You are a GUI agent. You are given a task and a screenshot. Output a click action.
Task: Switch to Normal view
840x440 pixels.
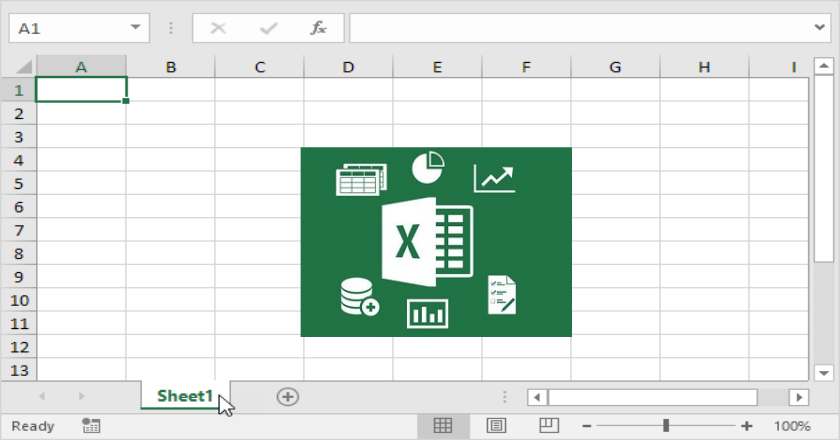pos(443,426)
